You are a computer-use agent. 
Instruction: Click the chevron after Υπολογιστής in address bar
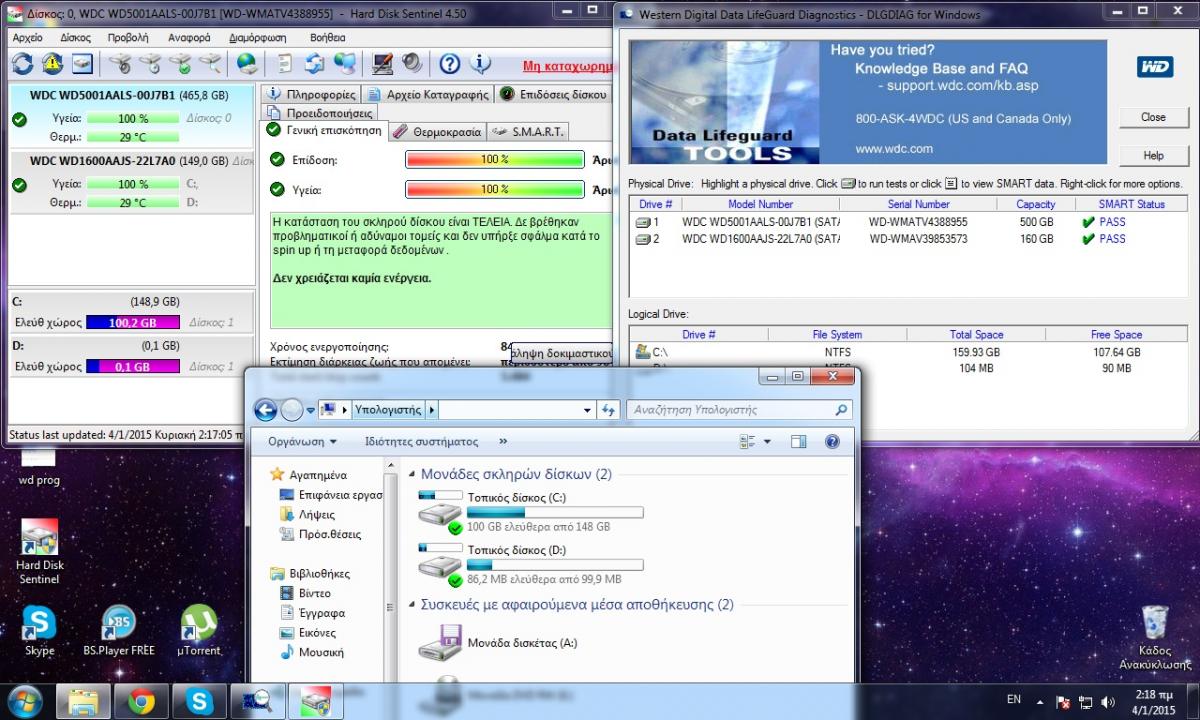tap(432, 410)
